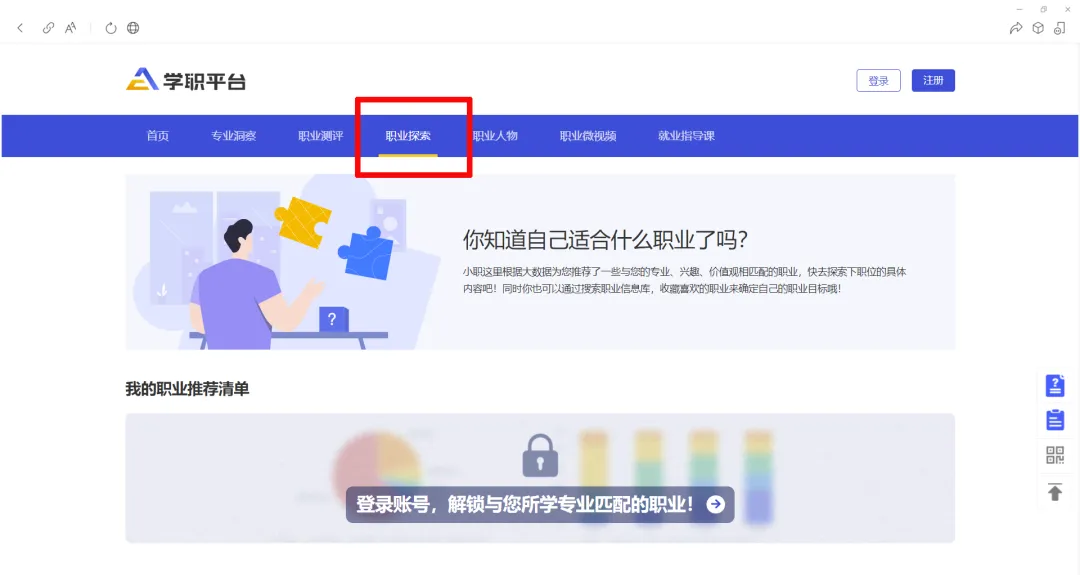Open the 职业微视频 tab
Image resolution: width=1080 pixels, height=575 pixels.
(588, 136)
